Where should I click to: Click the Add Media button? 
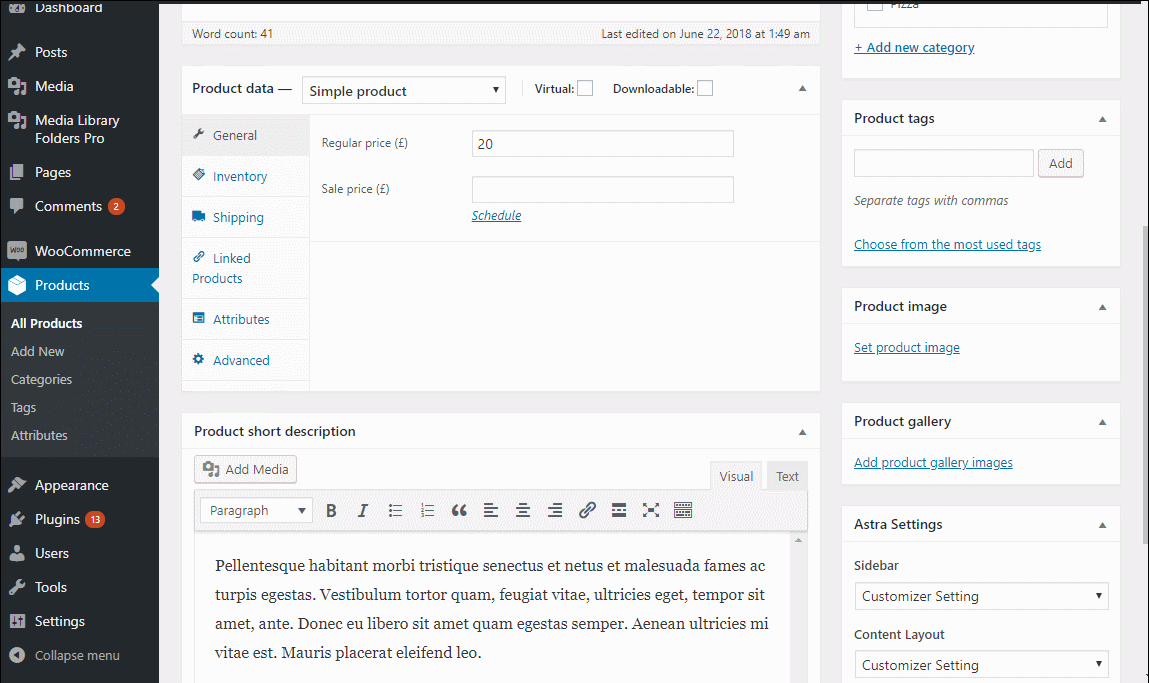pos(245,470)
